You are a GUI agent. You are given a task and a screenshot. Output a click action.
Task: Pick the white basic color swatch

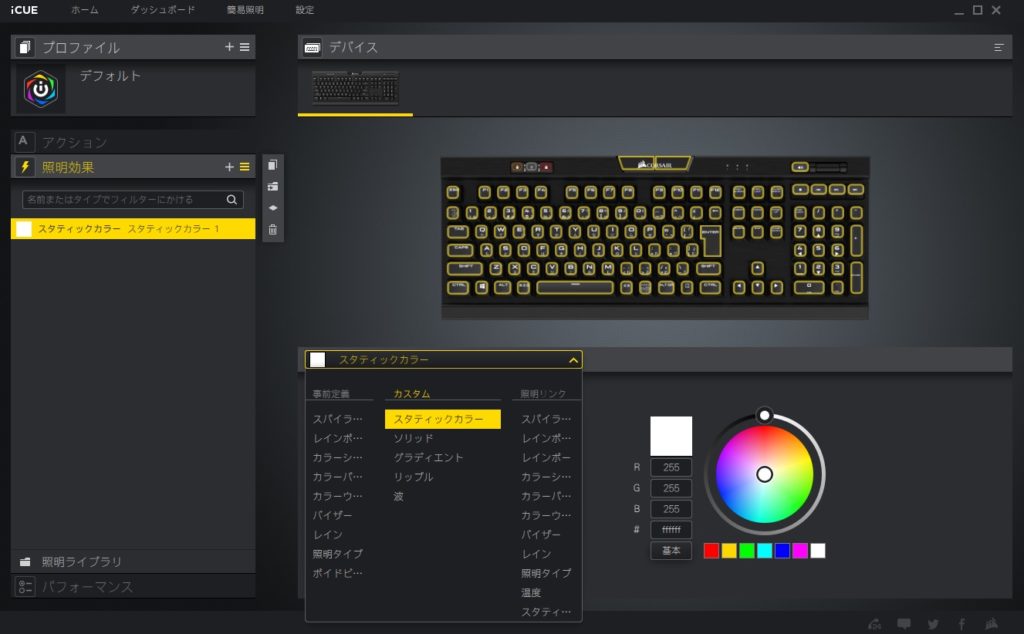[817, 550]
